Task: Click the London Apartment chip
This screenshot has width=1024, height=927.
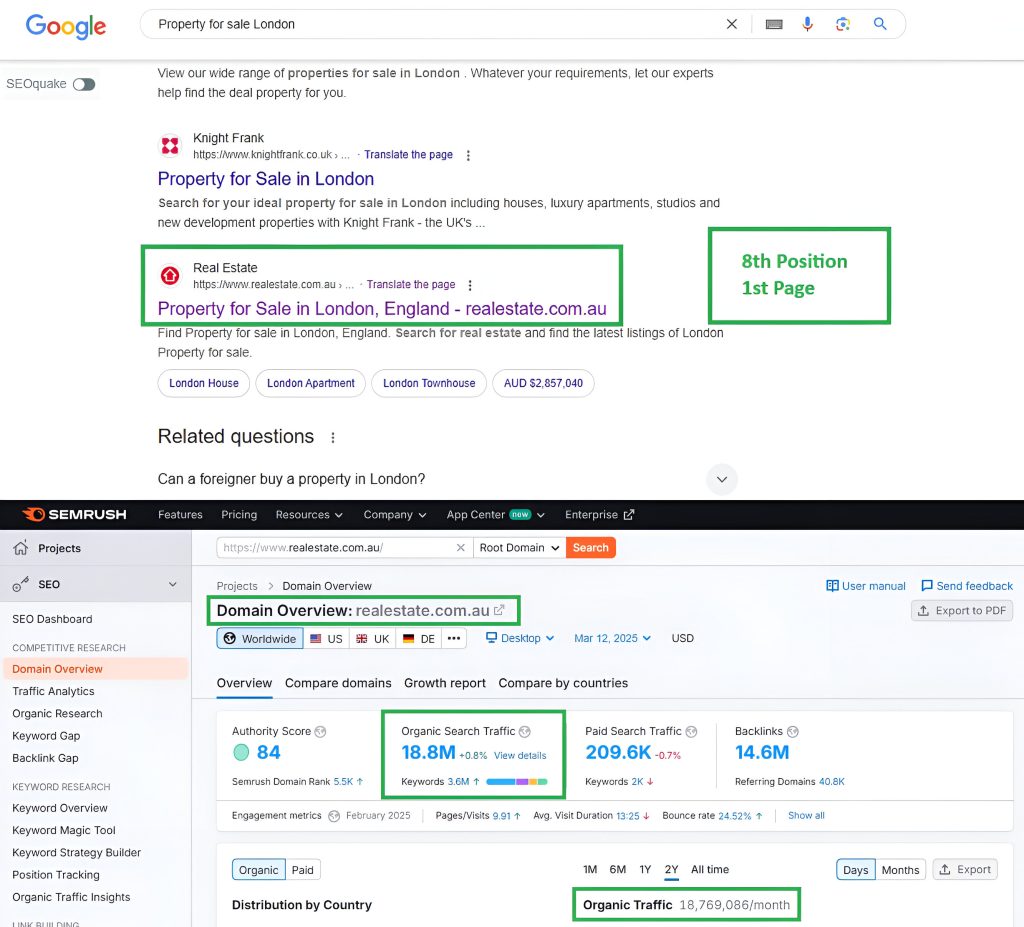Action: (310, 383)
